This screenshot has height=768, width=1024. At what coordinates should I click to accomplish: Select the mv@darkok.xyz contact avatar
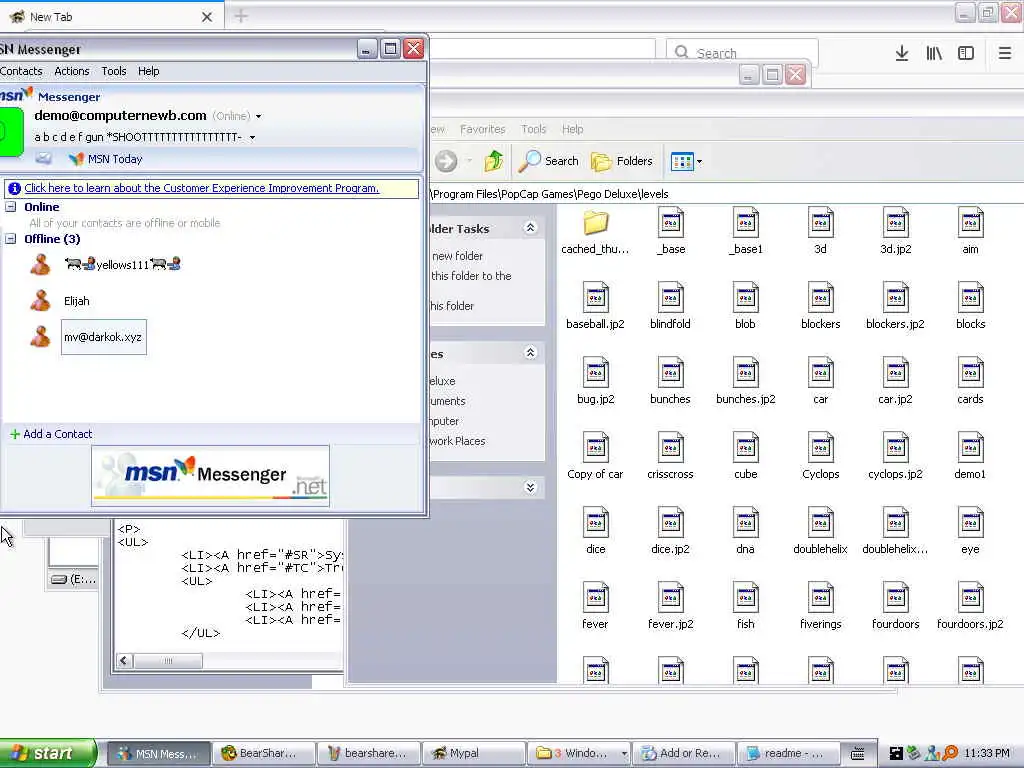click(x=40, y=337)
